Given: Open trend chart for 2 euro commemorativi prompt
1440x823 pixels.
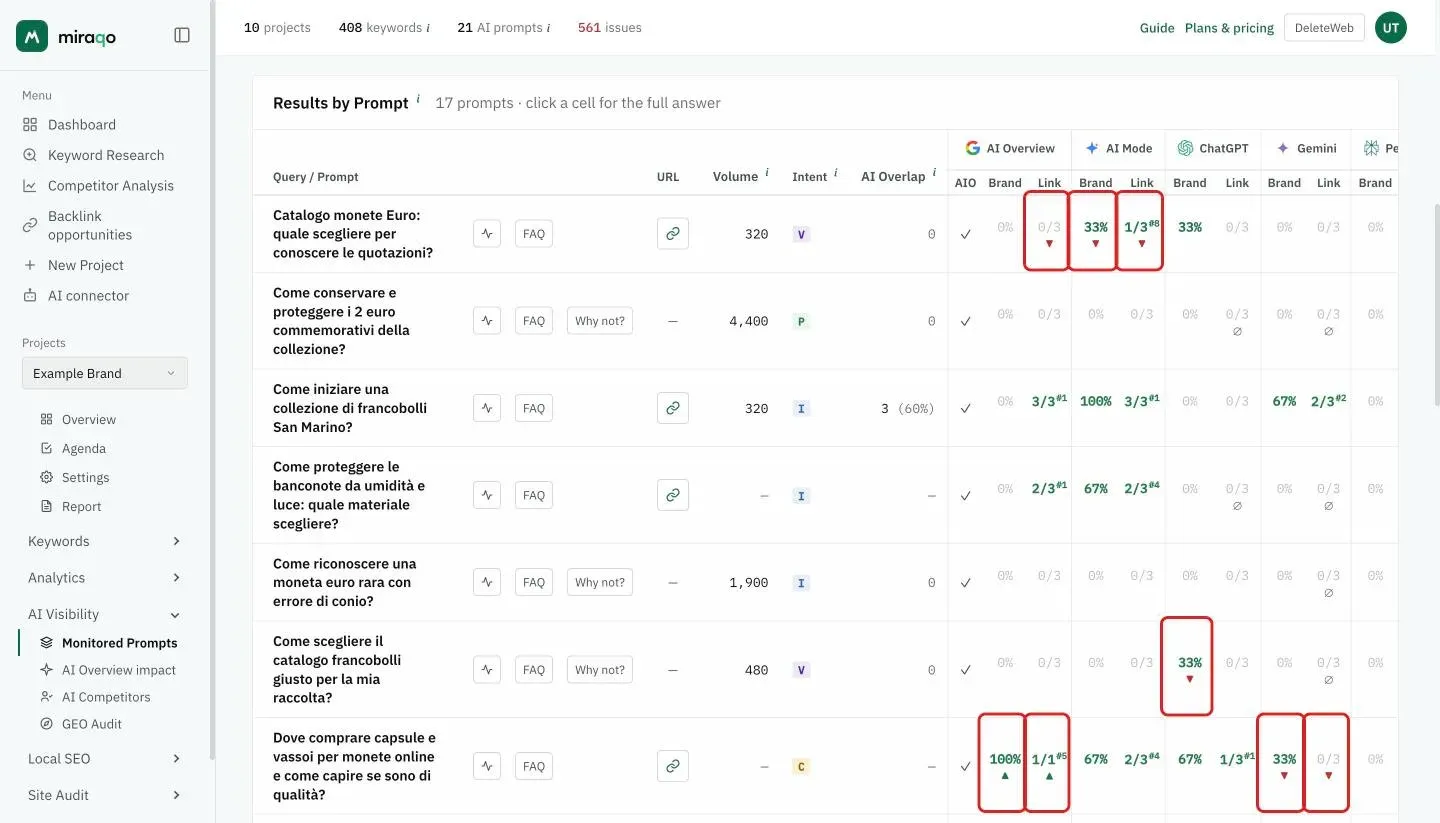Looking at the screenshot, I should 487,321.
